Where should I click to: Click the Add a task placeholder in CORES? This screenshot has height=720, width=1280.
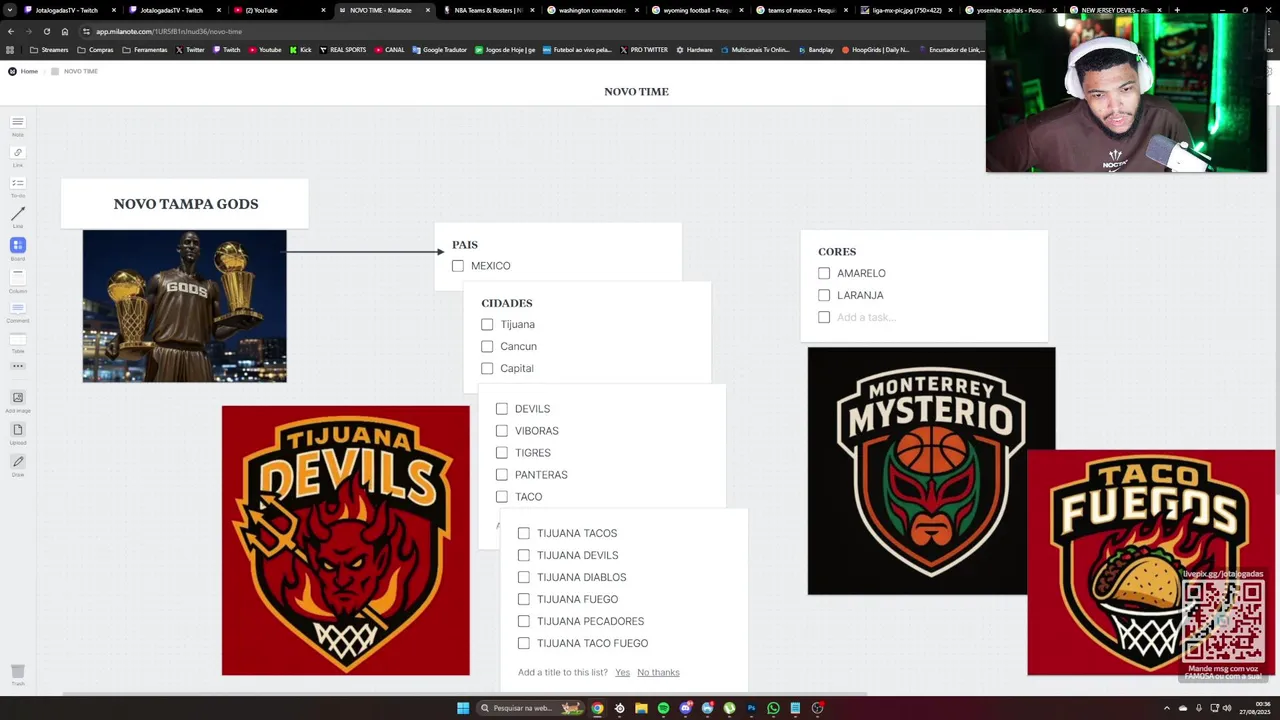click(x=866, y=317)
